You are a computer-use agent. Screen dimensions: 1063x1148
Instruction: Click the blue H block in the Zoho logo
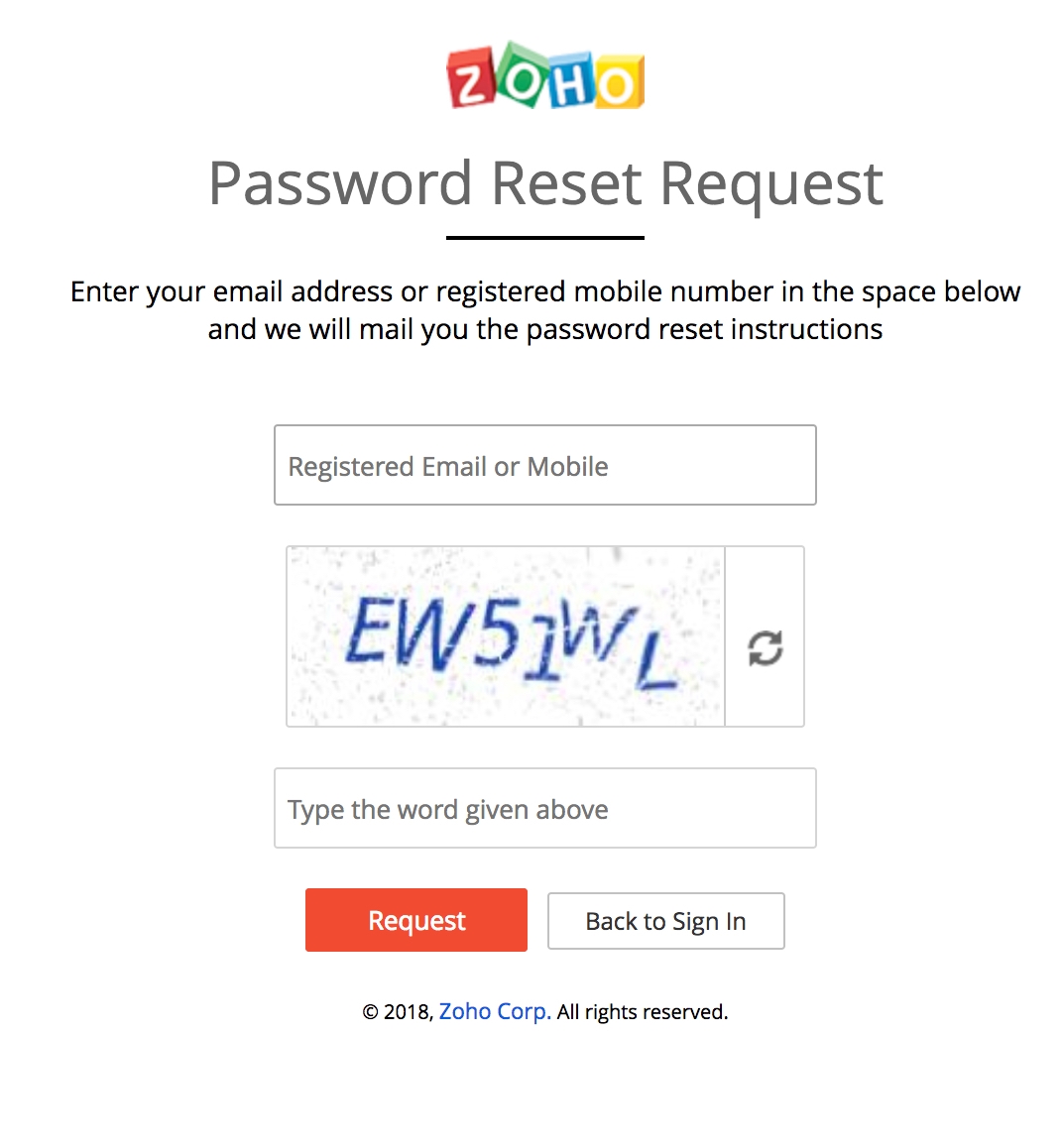pos(568,79)
